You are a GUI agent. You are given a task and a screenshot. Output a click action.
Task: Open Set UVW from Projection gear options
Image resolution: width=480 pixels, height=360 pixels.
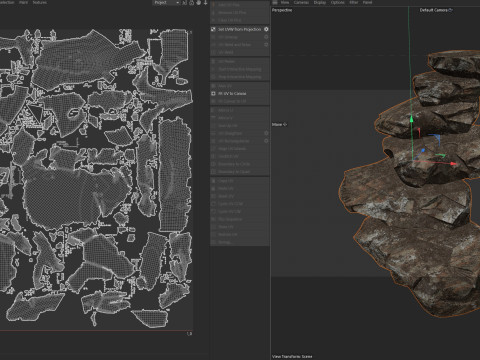pyautogui.click(x=266, y=29)
